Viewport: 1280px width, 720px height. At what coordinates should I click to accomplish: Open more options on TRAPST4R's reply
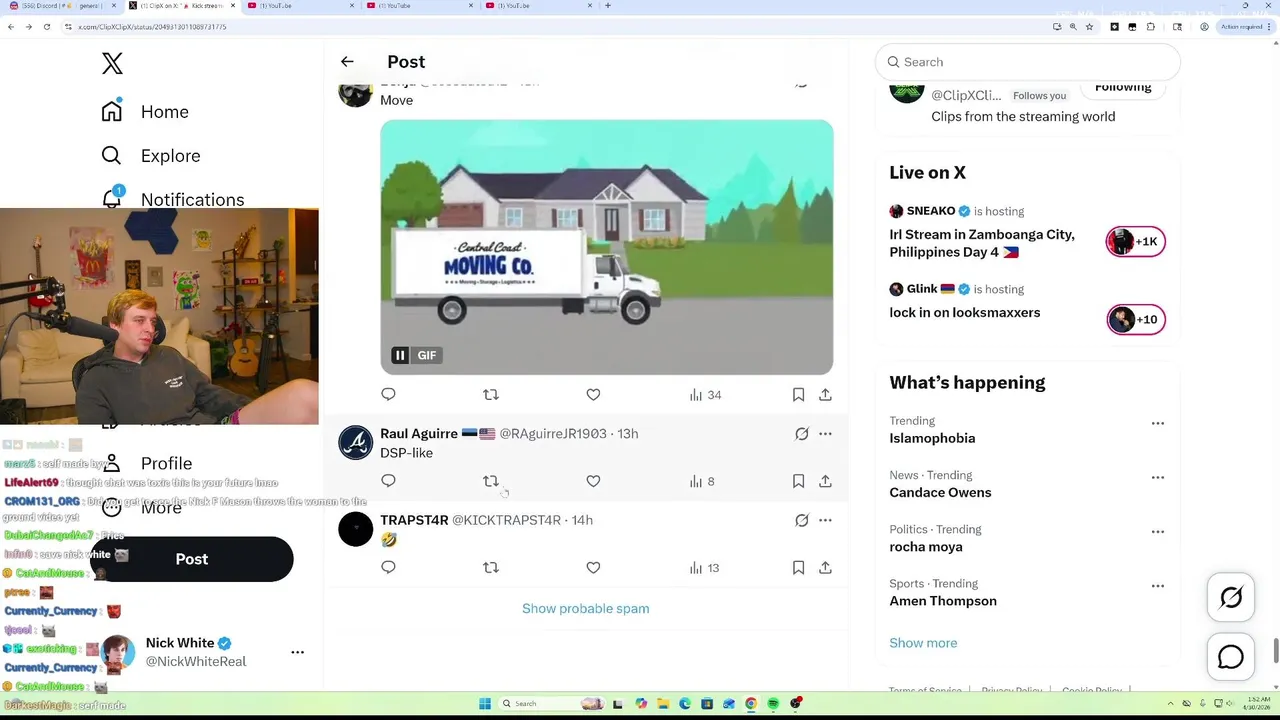point(825,520)
